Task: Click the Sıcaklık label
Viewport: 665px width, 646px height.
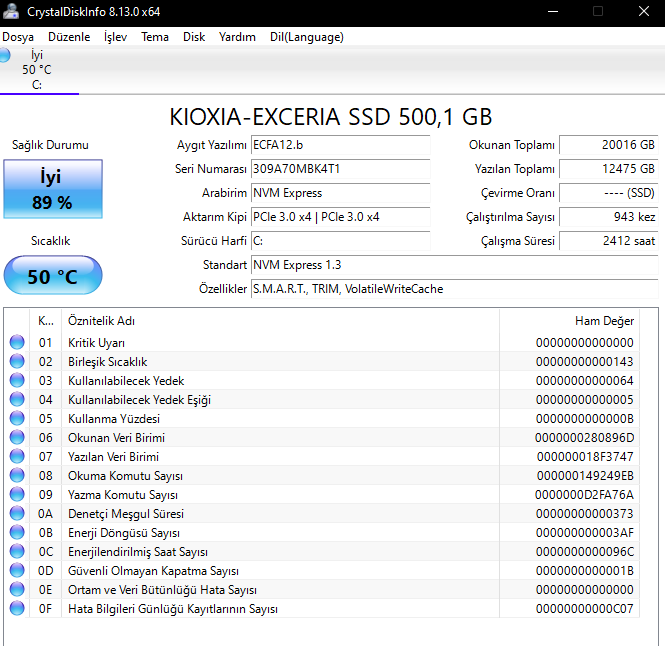Action: [x=50, y=241]
